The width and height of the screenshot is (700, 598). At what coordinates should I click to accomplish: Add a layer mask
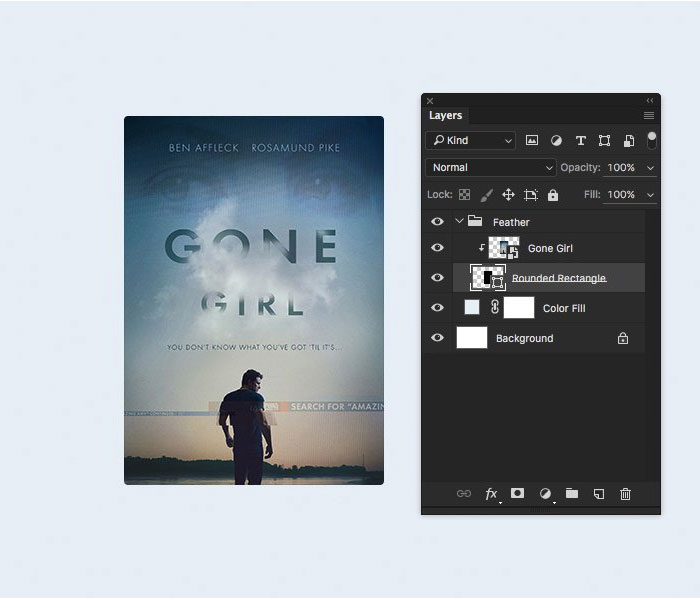[517, 493]
